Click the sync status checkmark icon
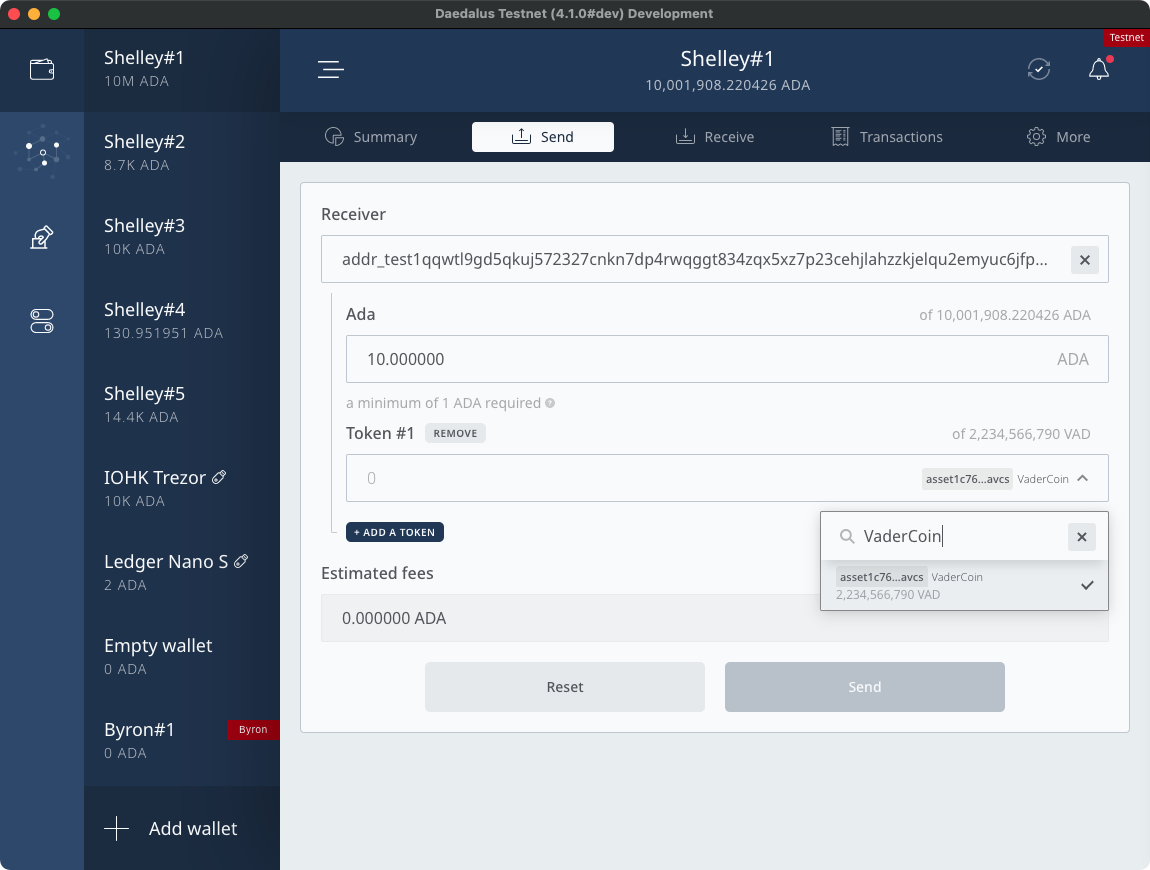 coord(1038,69)
